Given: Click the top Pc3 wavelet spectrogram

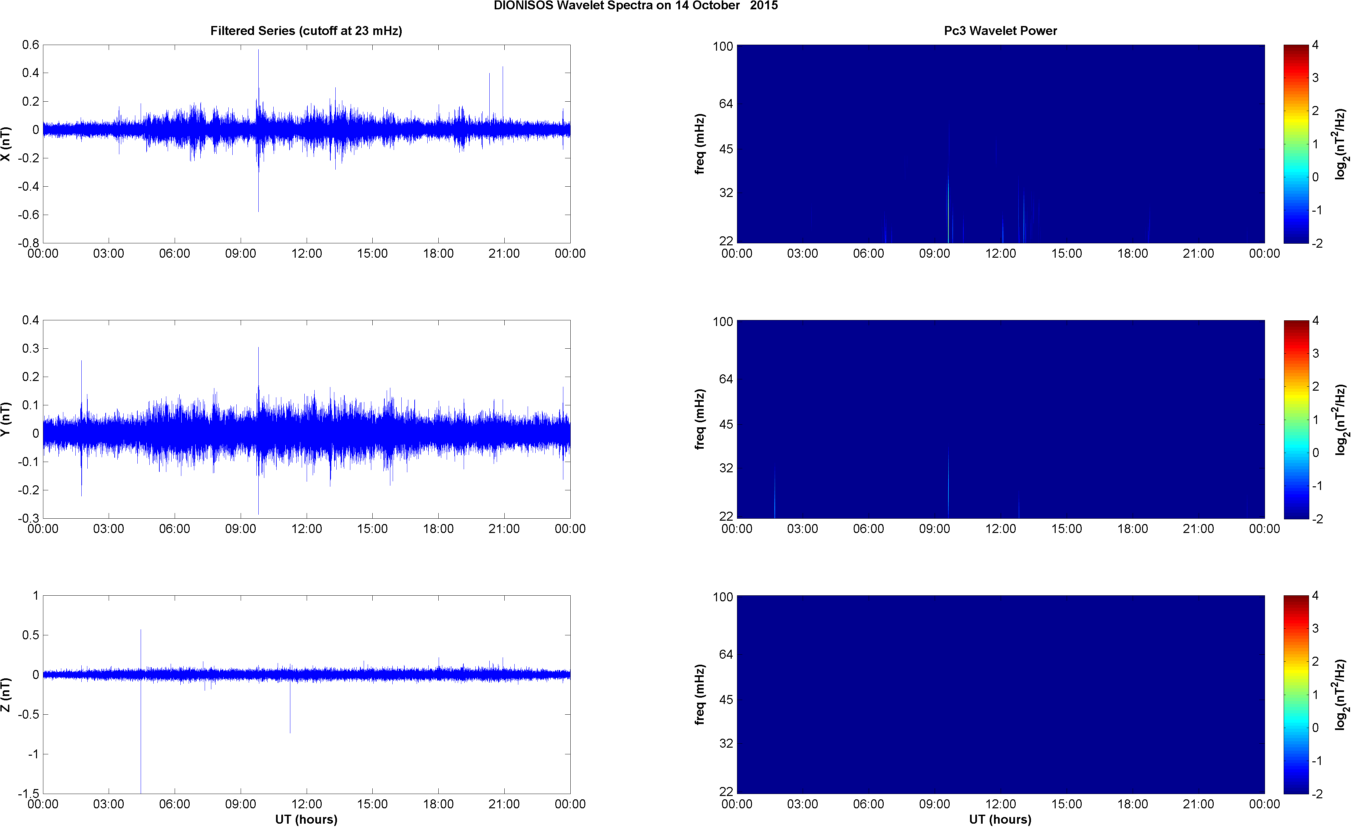Looking at the screenshot, I should click(1000, 143).
